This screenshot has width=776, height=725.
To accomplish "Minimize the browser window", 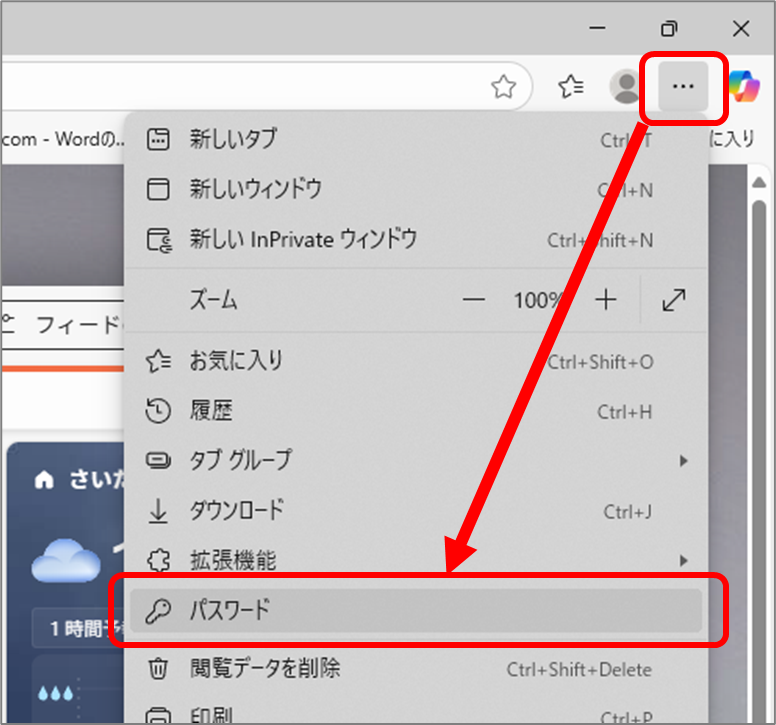I will 597,28.
